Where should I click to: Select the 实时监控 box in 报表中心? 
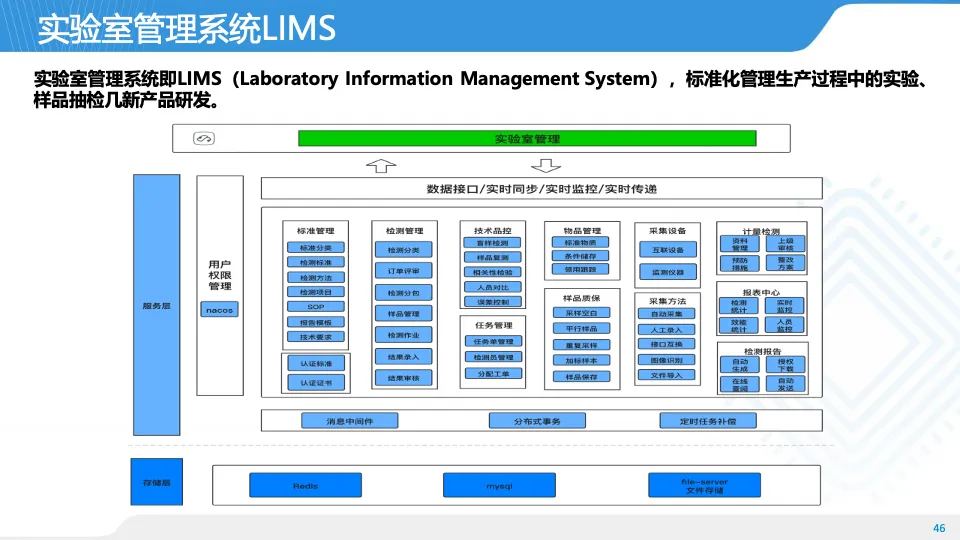pos(784,306)
